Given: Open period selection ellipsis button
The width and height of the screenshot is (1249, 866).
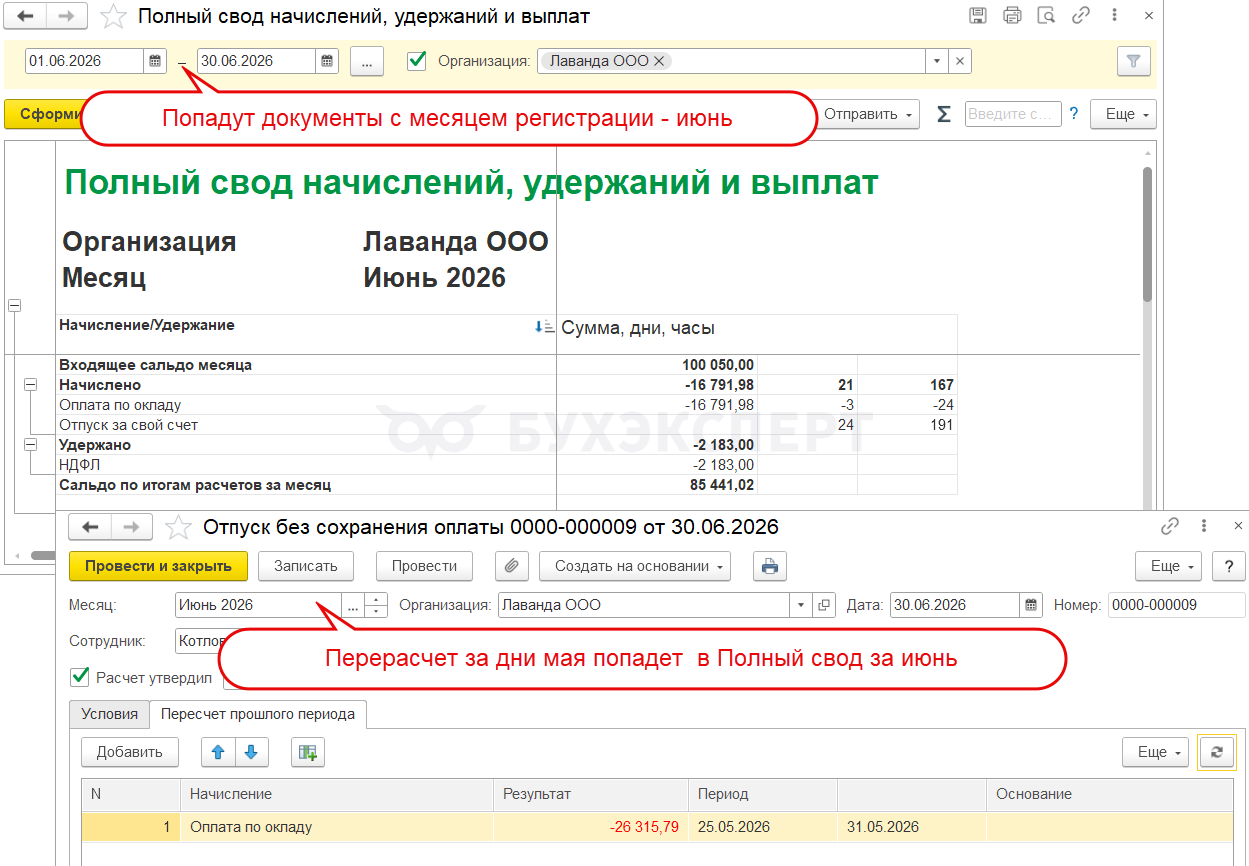Looking at the screenshot, I should pos(367,61).
